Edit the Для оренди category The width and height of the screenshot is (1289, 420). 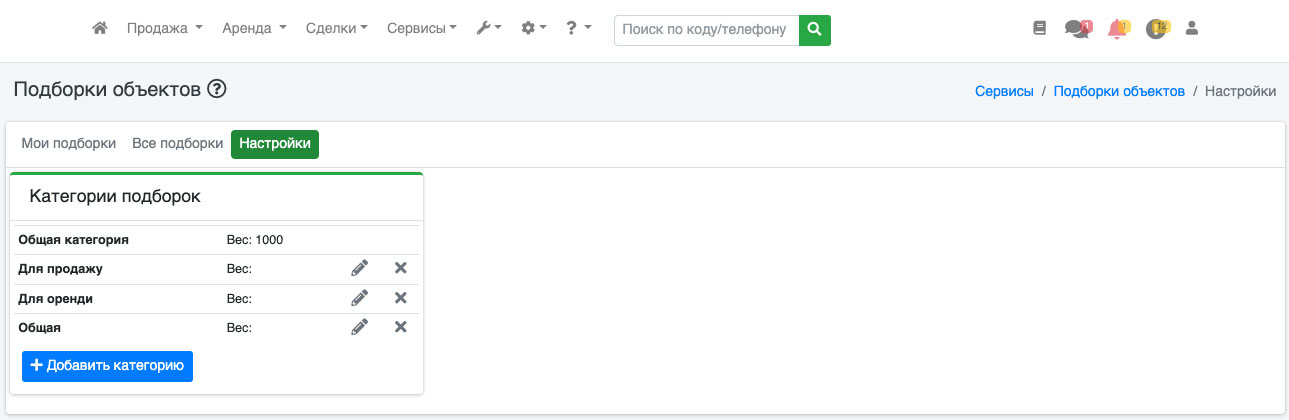point(360,297)
